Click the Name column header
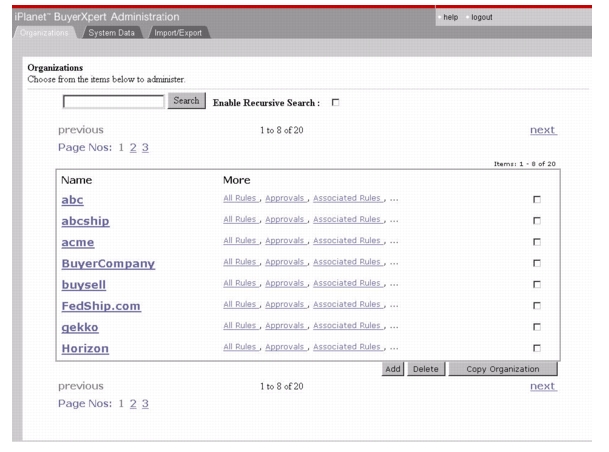Image resolution: width=609 pixels, height=452 pixels. (x=77, y=180)
